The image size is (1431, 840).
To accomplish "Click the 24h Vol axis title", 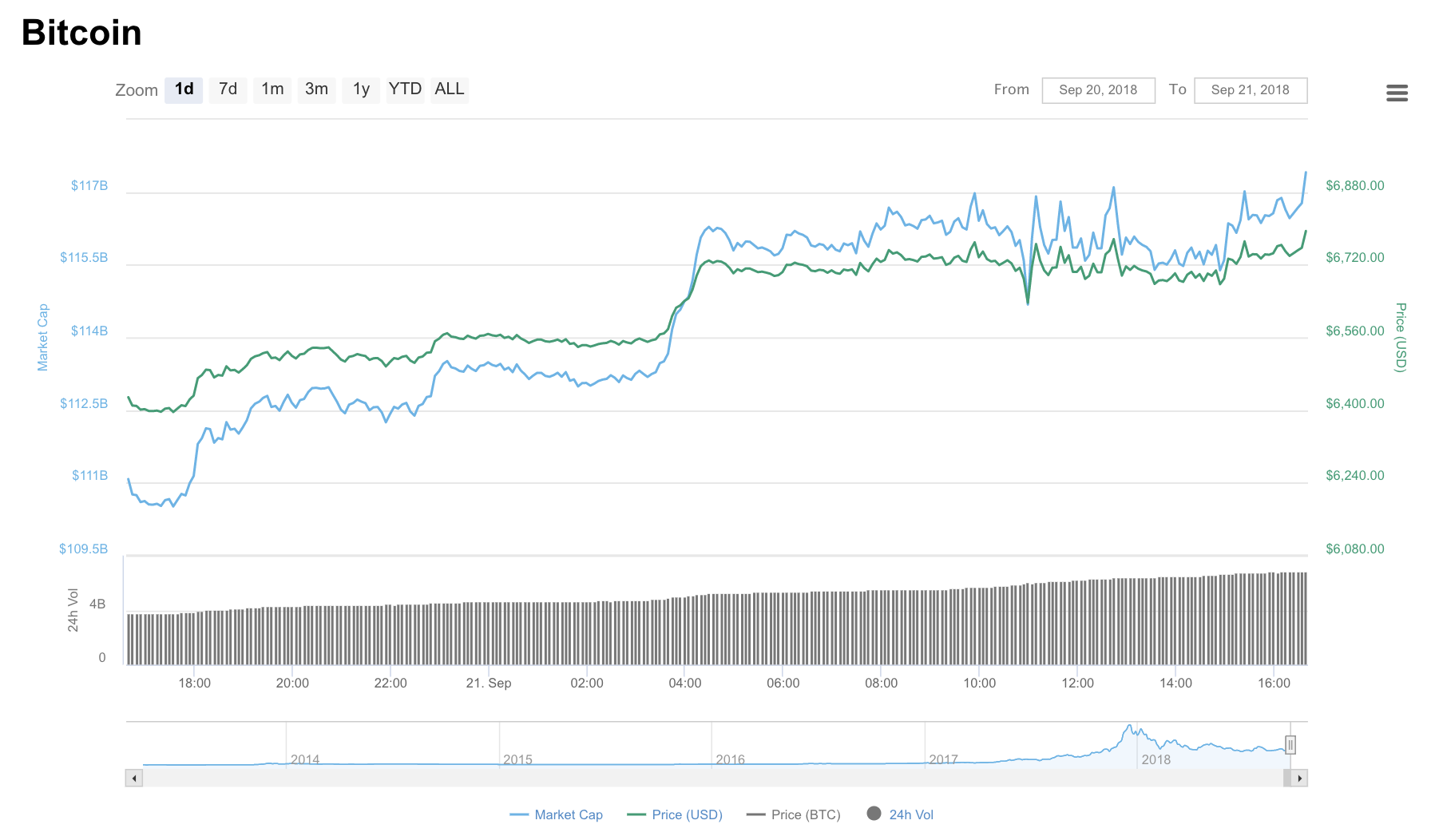I will 73,610.
